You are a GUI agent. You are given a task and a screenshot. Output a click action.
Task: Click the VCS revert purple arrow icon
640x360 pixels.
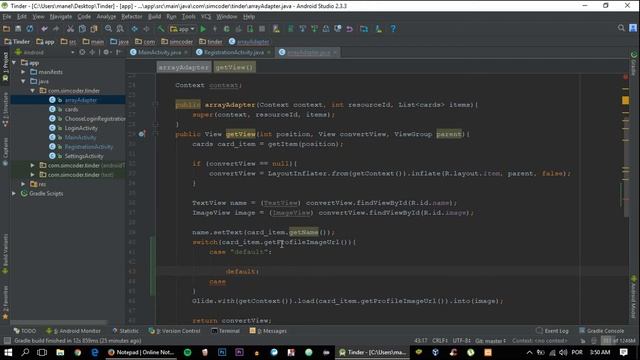point(349,29)
